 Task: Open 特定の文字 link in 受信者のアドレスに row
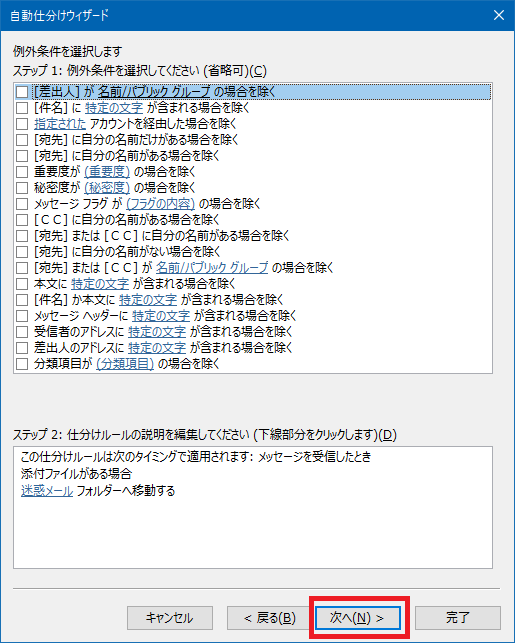[x=157, y=332]
